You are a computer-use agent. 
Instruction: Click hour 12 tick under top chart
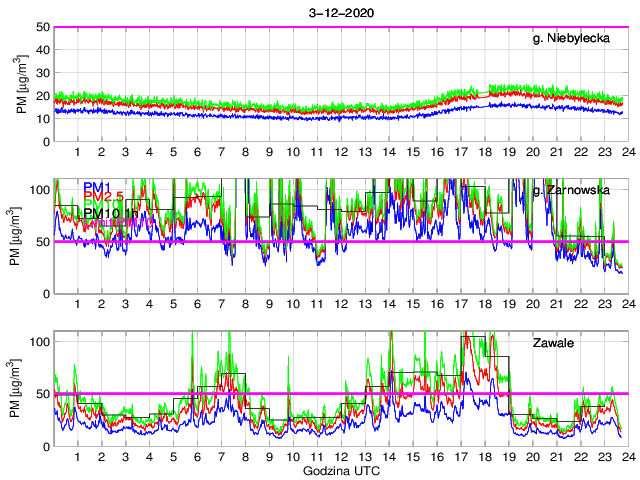341,152
